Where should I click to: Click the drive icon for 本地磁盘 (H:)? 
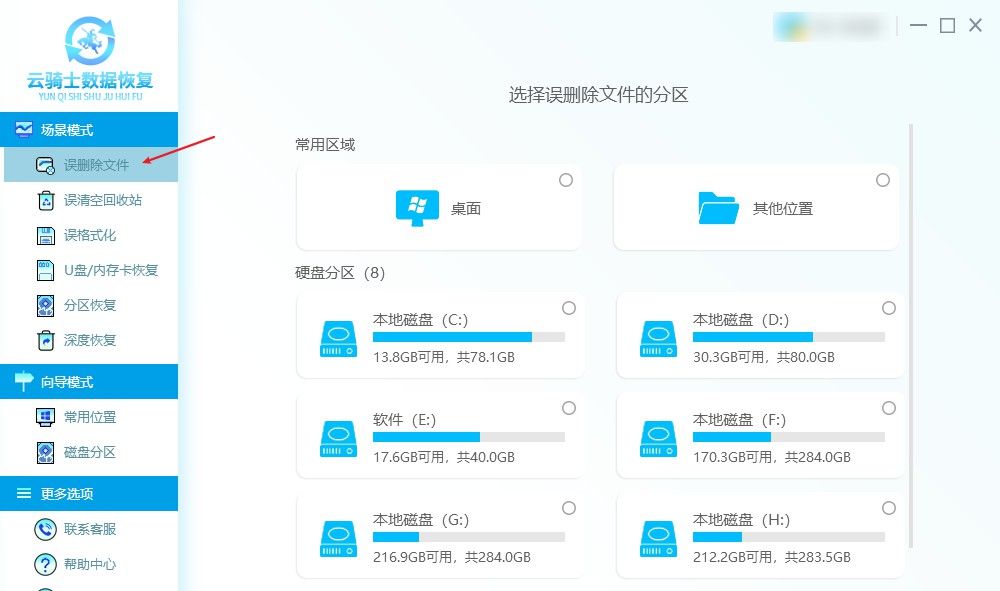pos(658,539)
